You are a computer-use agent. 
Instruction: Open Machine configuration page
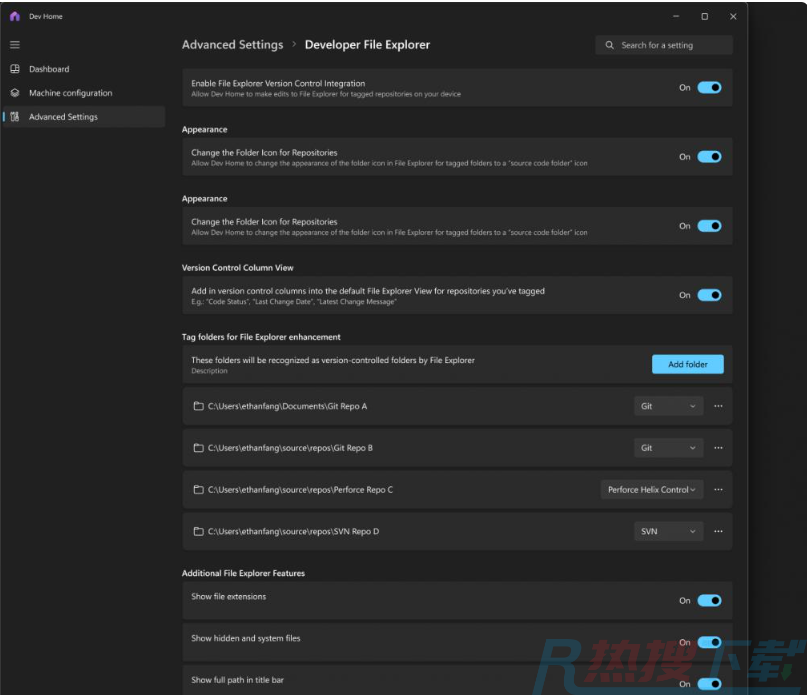(83, 93)
